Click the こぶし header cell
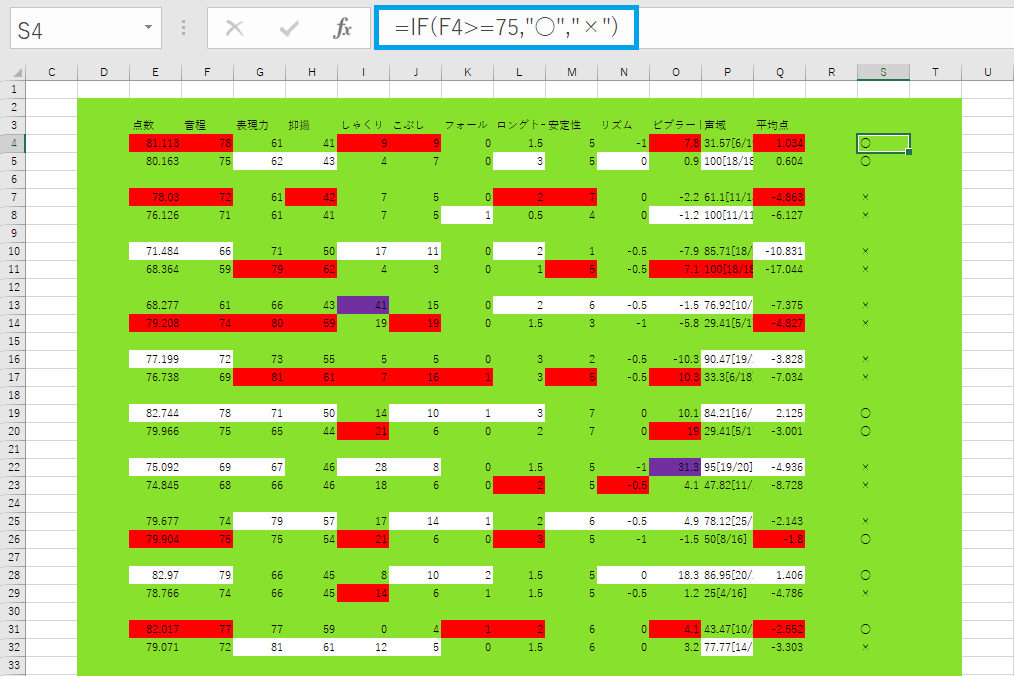 (x=415, y=125)
